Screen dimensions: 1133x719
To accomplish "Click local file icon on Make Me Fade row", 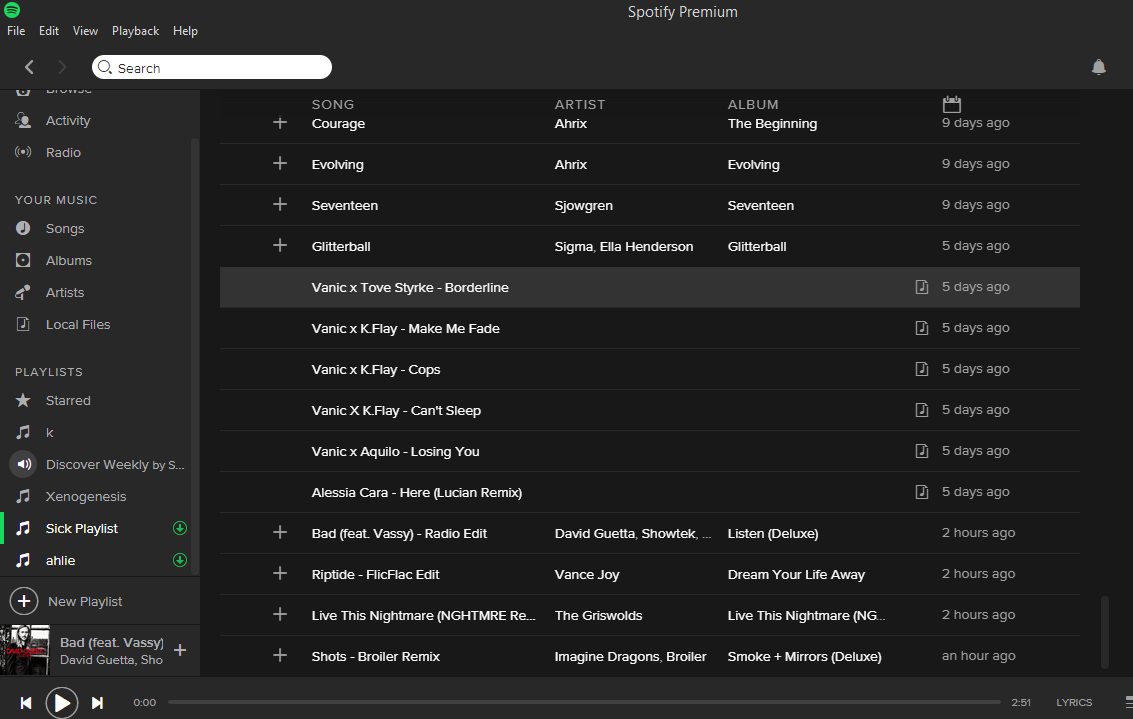I will coord(921,328).
